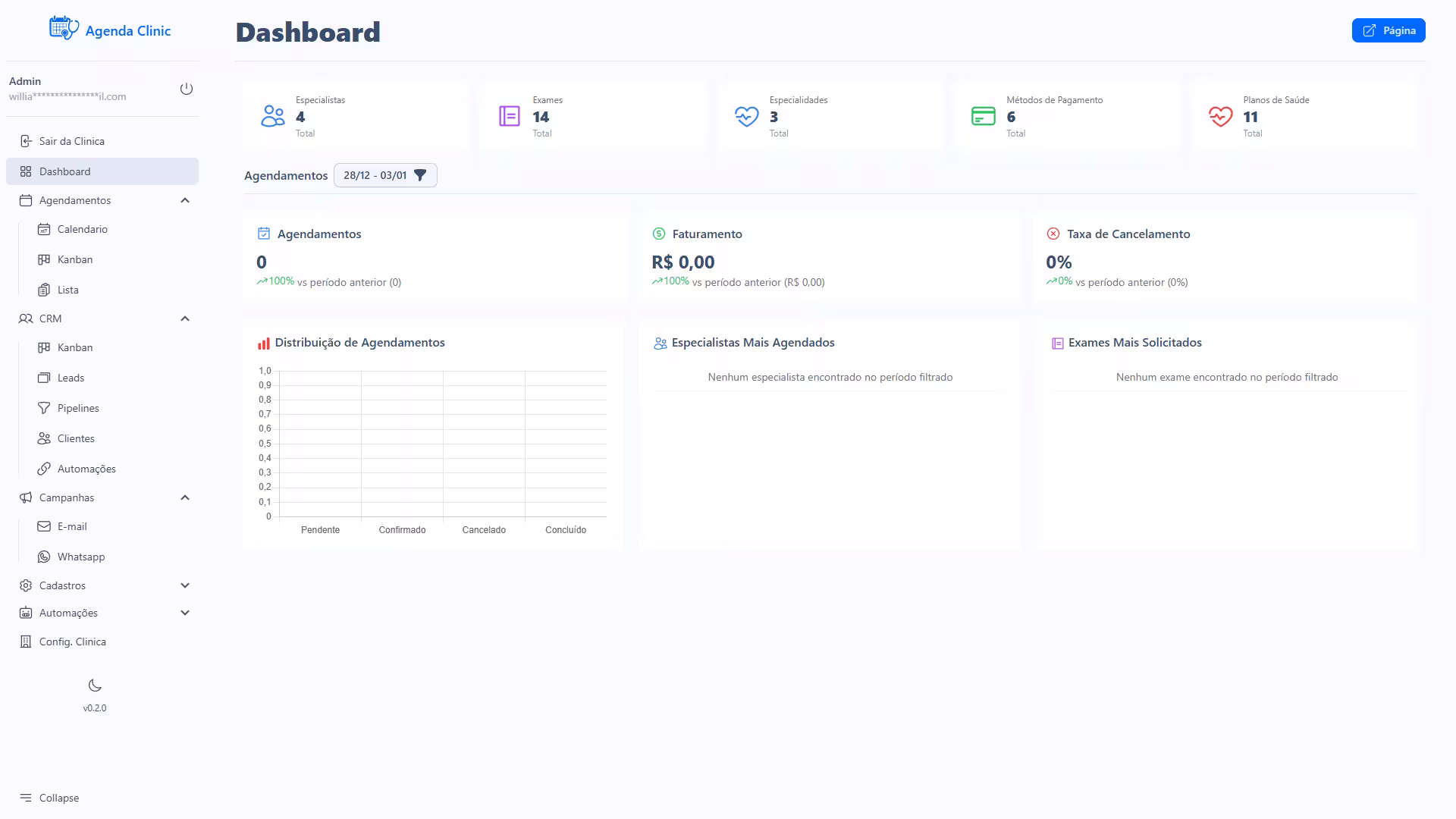Go to Leads page

pos(111,378)
